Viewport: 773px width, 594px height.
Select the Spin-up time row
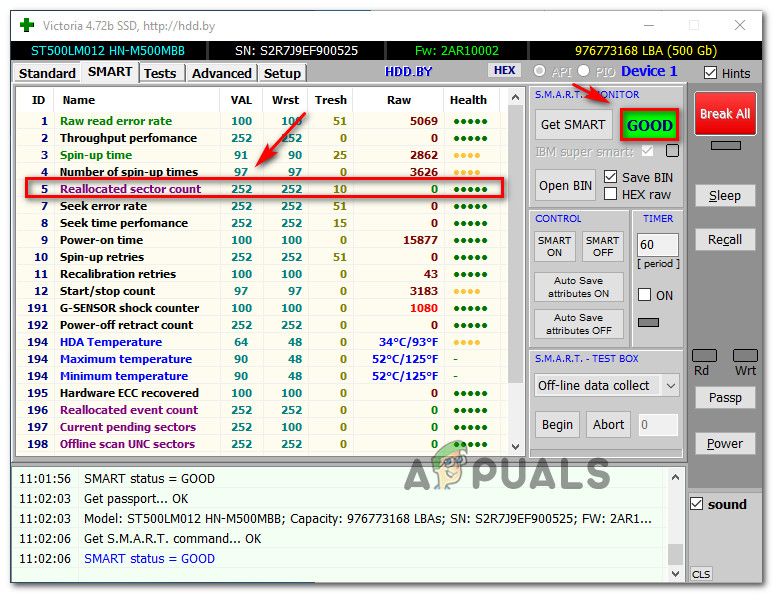[259, 155]
